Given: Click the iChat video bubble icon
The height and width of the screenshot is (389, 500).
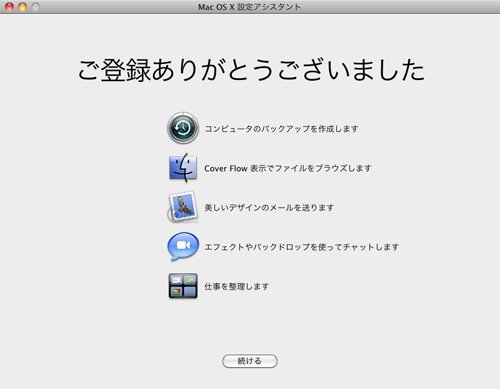Looking at the screenshot, I should tap(183, 246).
